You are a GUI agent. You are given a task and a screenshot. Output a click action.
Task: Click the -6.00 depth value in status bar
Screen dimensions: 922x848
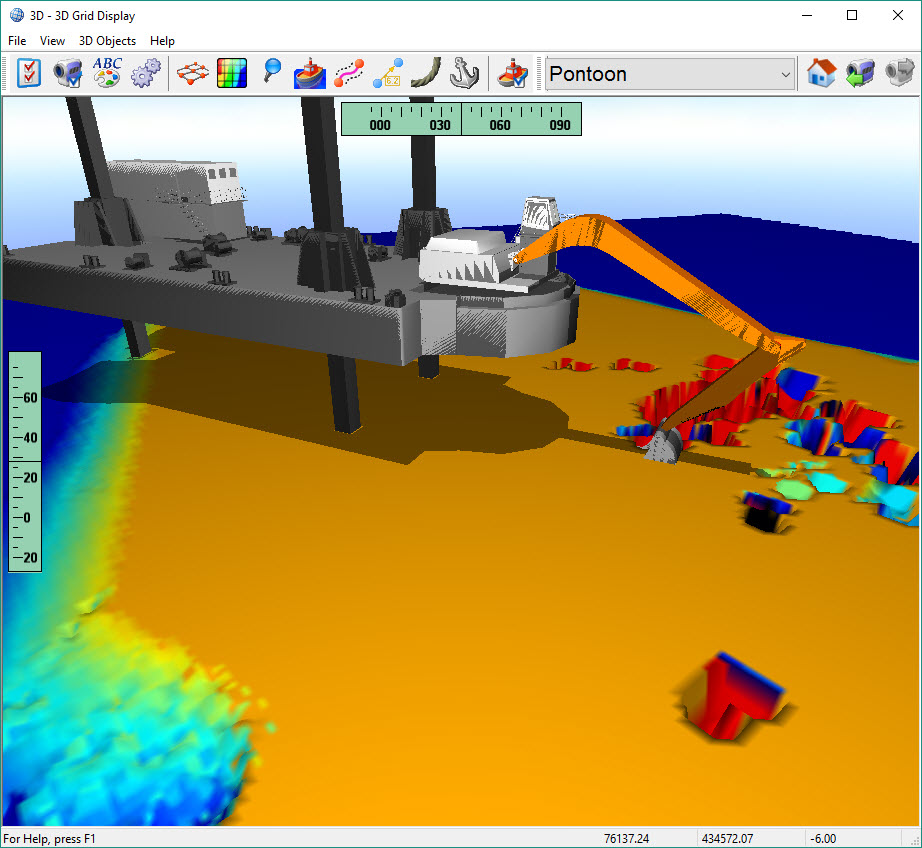tap(823, 839)
